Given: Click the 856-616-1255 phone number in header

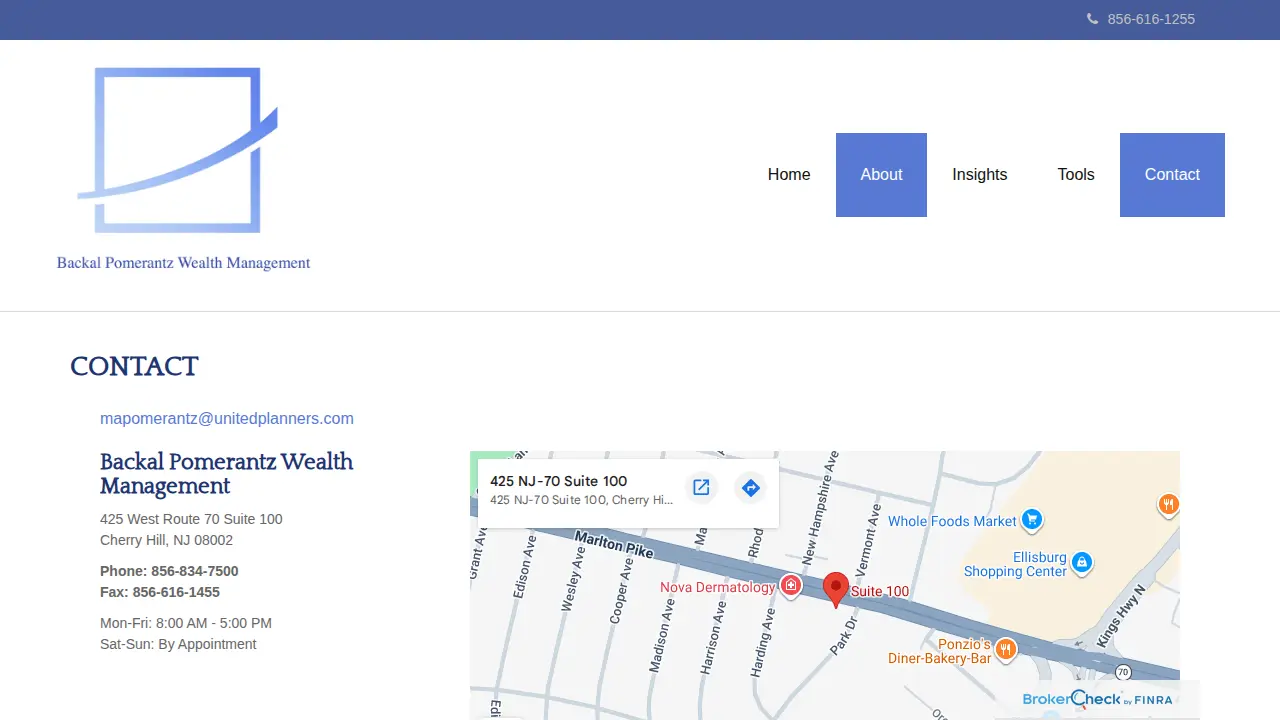Looking at the screenshot, I should (x=1151, y=19).
